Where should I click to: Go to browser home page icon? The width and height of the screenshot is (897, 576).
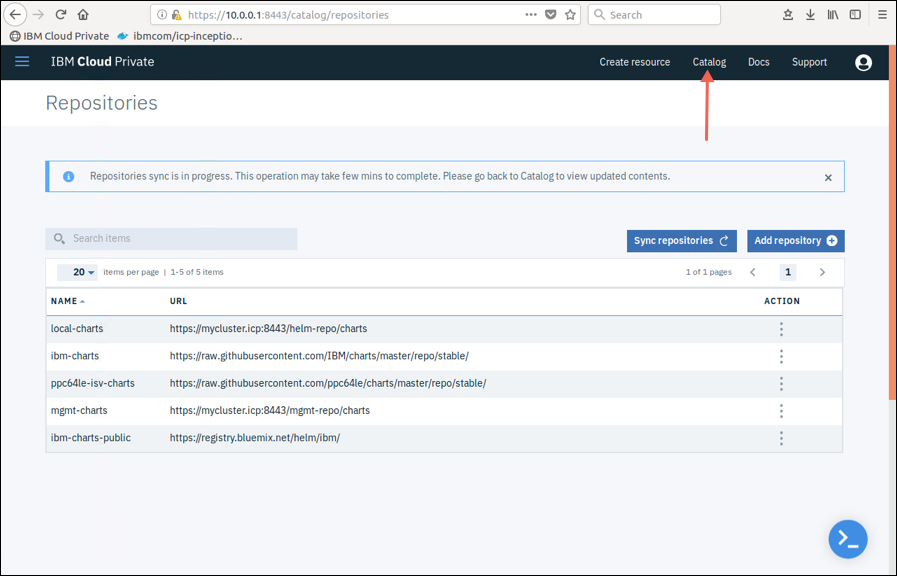click(84, 14)
